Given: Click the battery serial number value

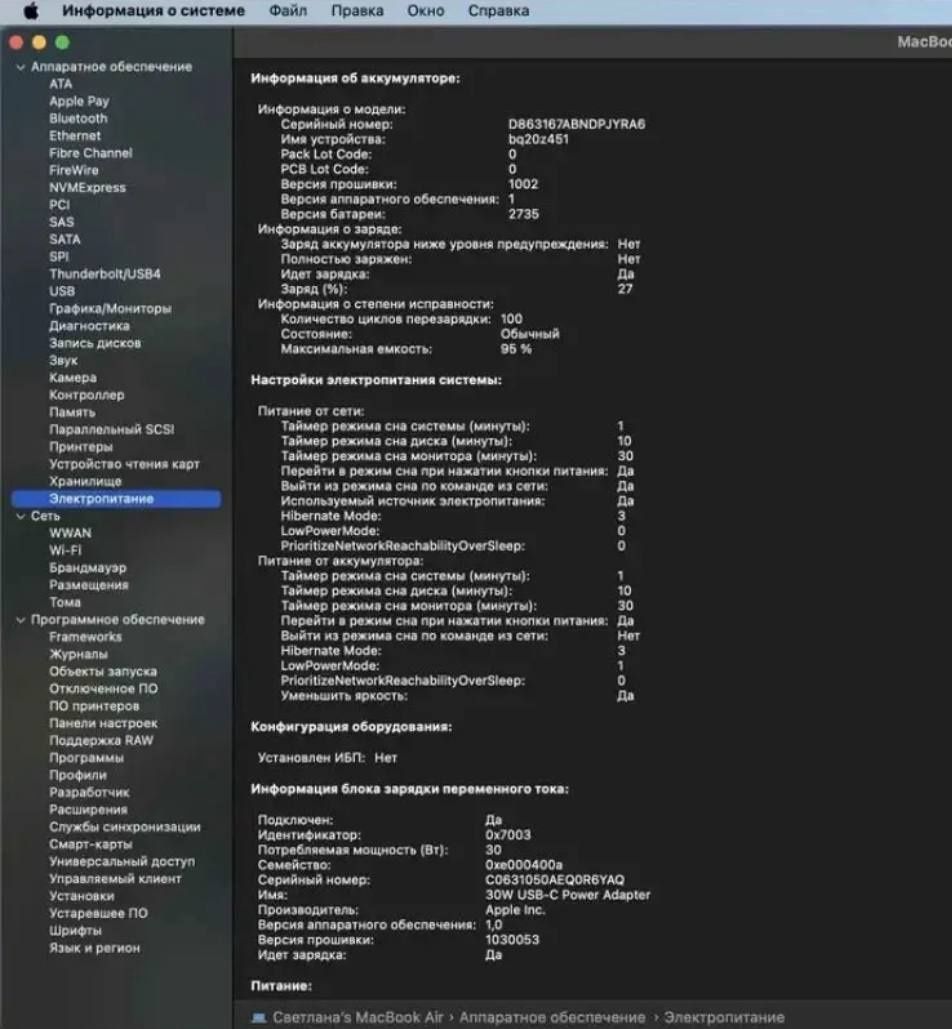Looking at the screenshot, I should (x=577, y=124).
